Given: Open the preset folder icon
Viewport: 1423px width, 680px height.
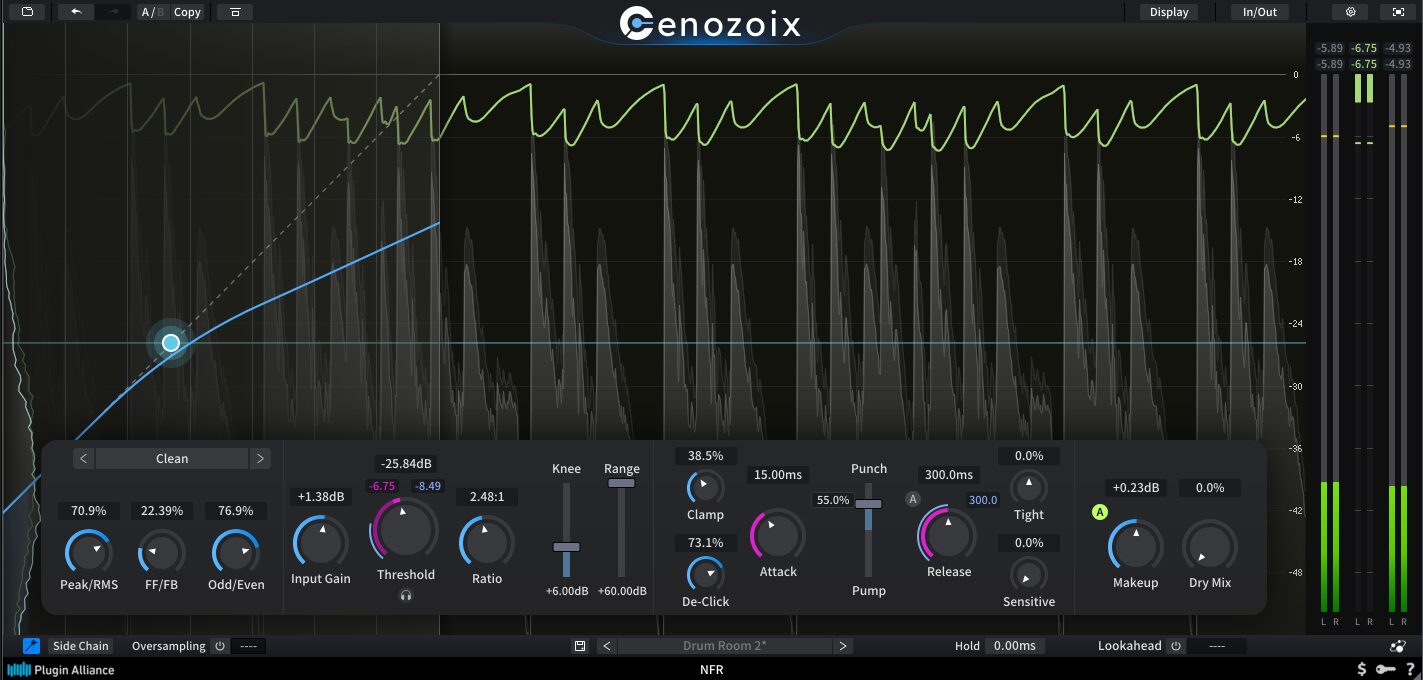Looking at the screenshot, I should pyautogui.click(x=26, y=12).
